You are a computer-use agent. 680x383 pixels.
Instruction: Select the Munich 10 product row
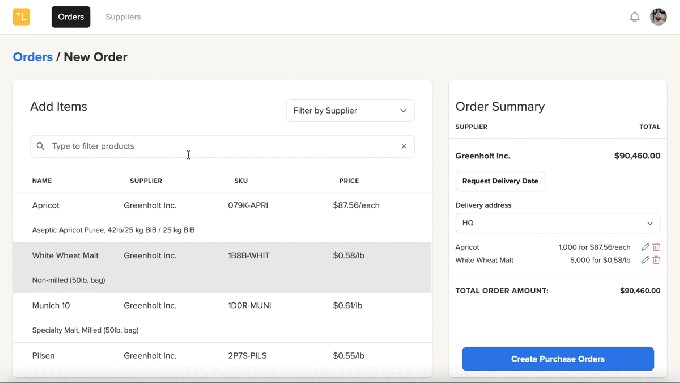pyautogui.click(x=222, y=318)
